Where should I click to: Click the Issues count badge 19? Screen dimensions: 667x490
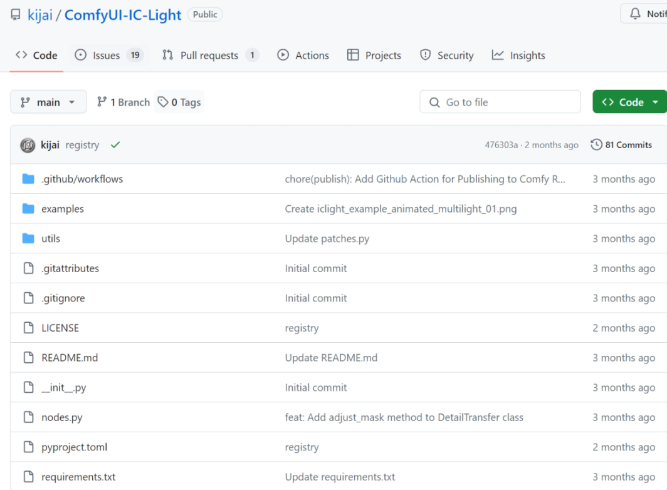[x=135, y=55]
